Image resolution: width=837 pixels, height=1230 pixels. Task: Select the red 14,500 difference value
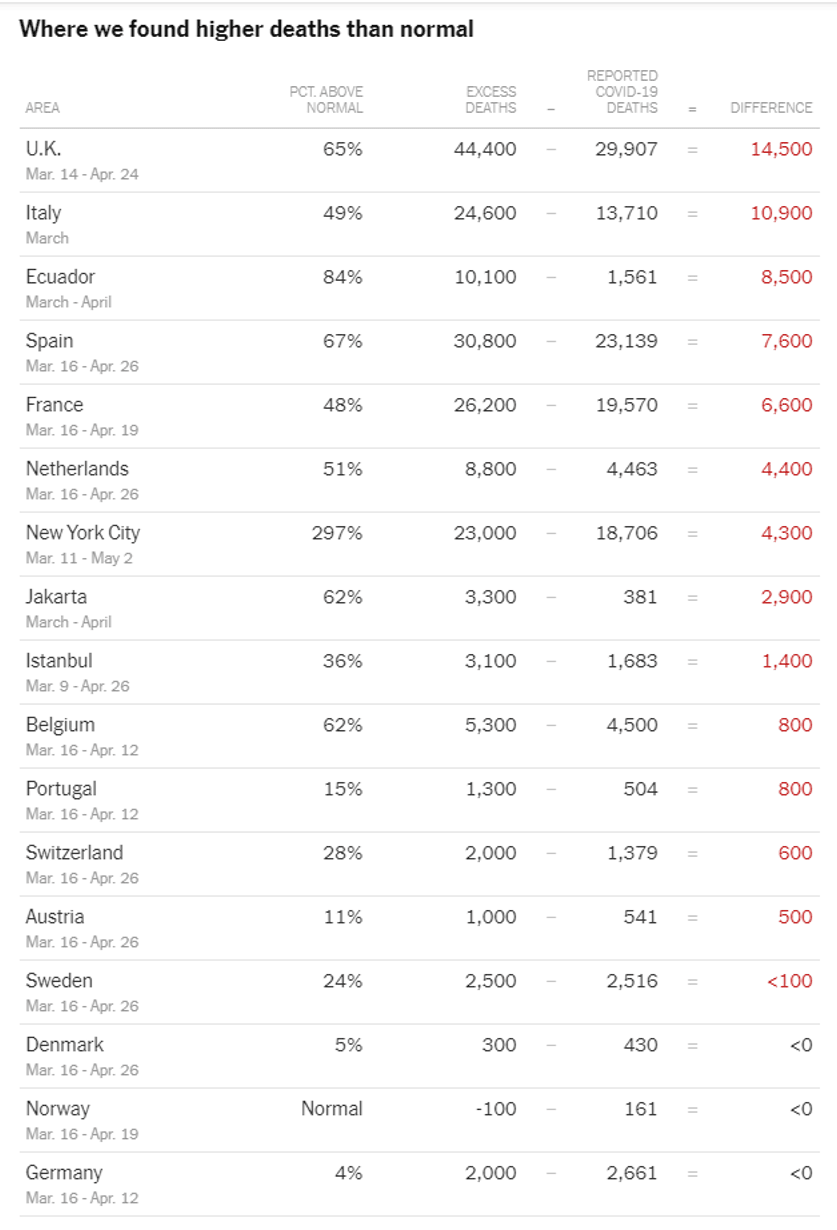click(782, 149)
